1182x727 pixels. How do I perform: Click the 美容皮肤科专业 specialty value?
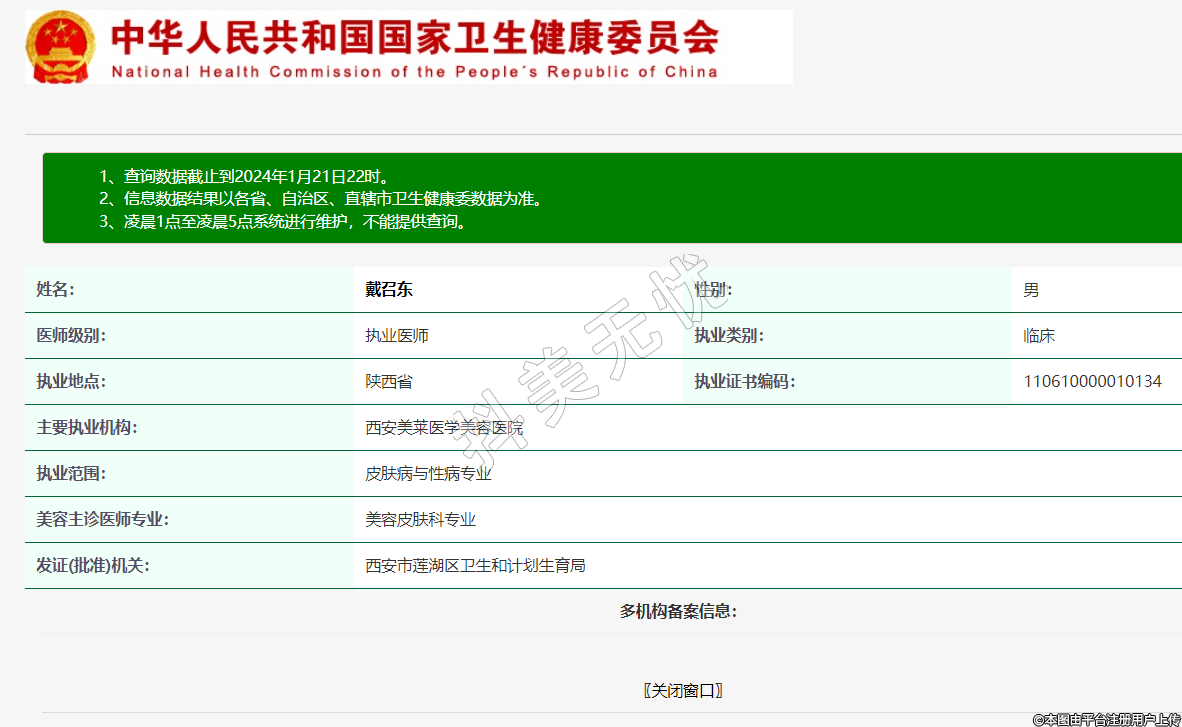pyautogui.click(x=420, y=520)
